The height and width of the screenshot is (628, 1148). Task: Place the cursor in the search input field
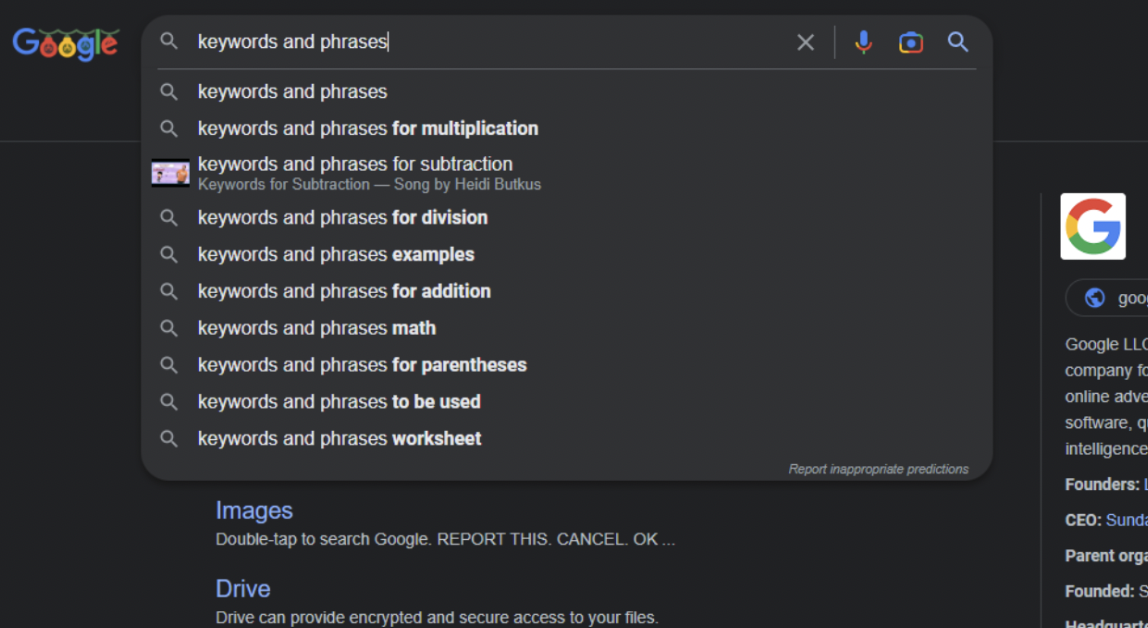tap(450, 42)
